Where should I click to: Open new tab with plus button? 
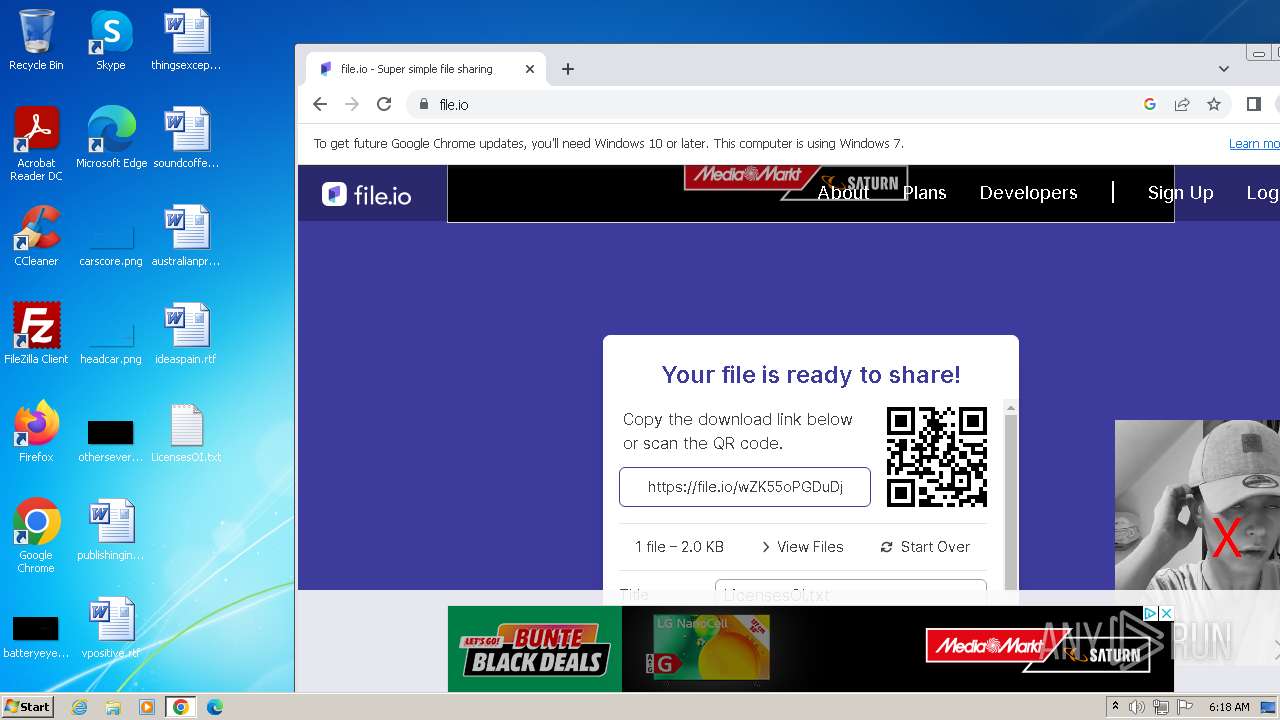point(568,69)
